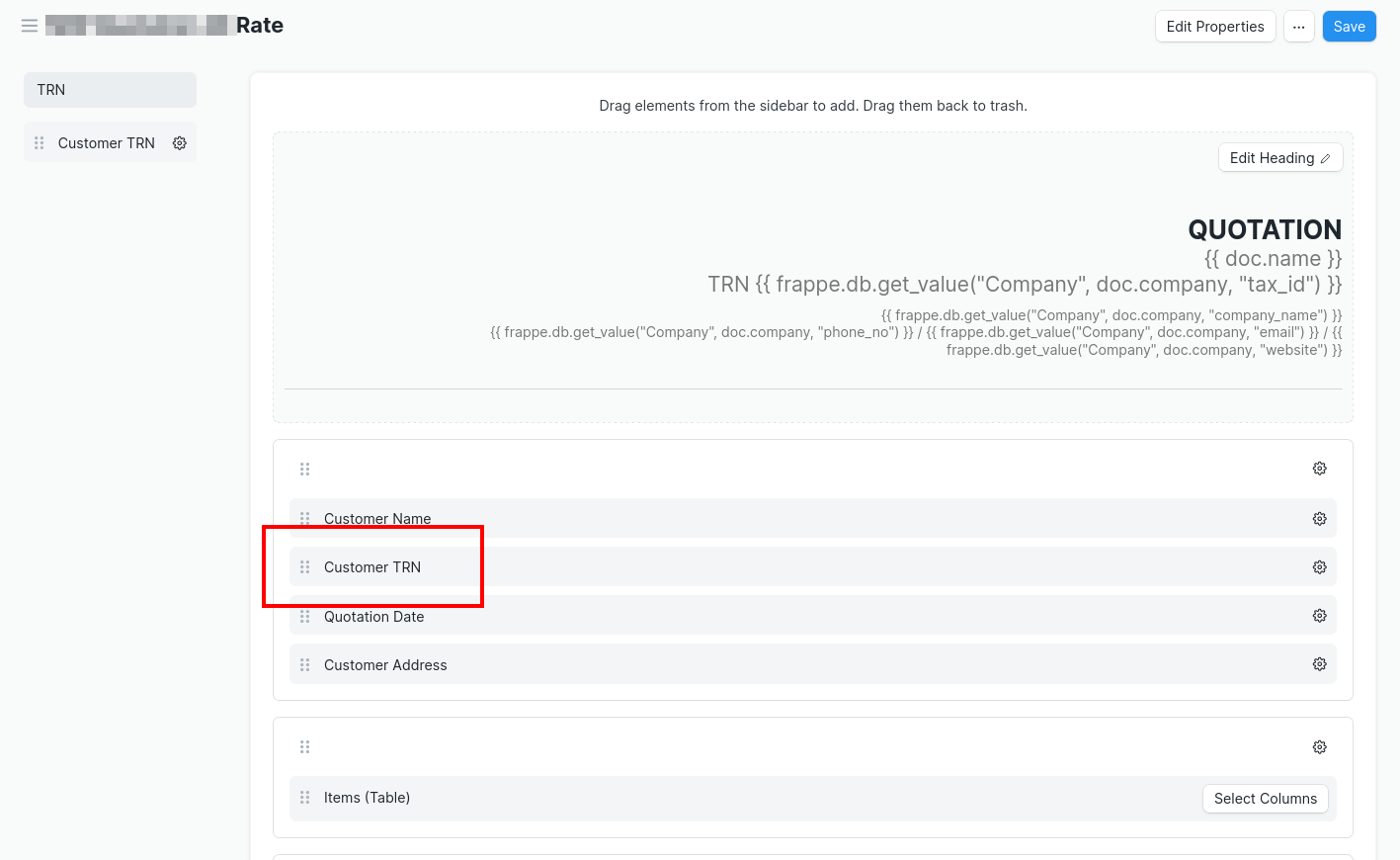Screen dimensions: 1400x860
Task: Open settings gear for Customer Address field
Action: [x=1319, y=664]
